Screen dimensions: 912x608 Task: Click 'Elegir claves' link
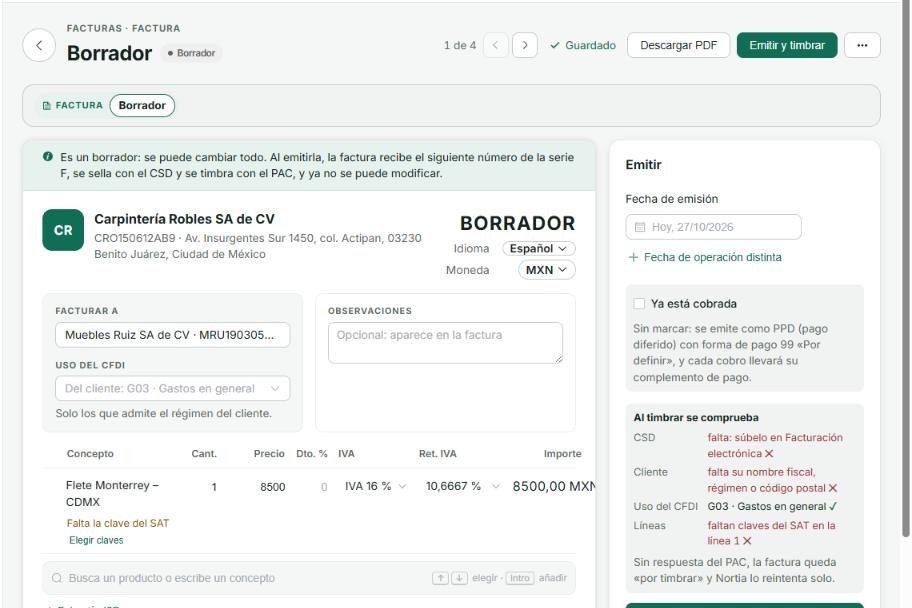click(96, 540)
